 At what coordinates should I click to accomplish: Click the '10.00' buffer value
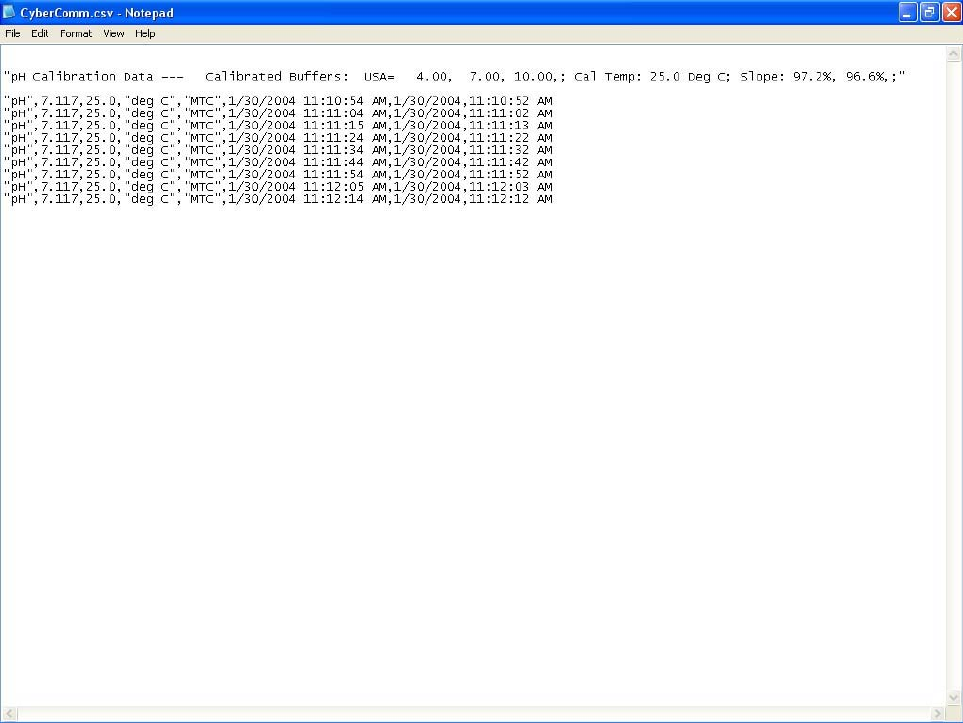[533, 77]
